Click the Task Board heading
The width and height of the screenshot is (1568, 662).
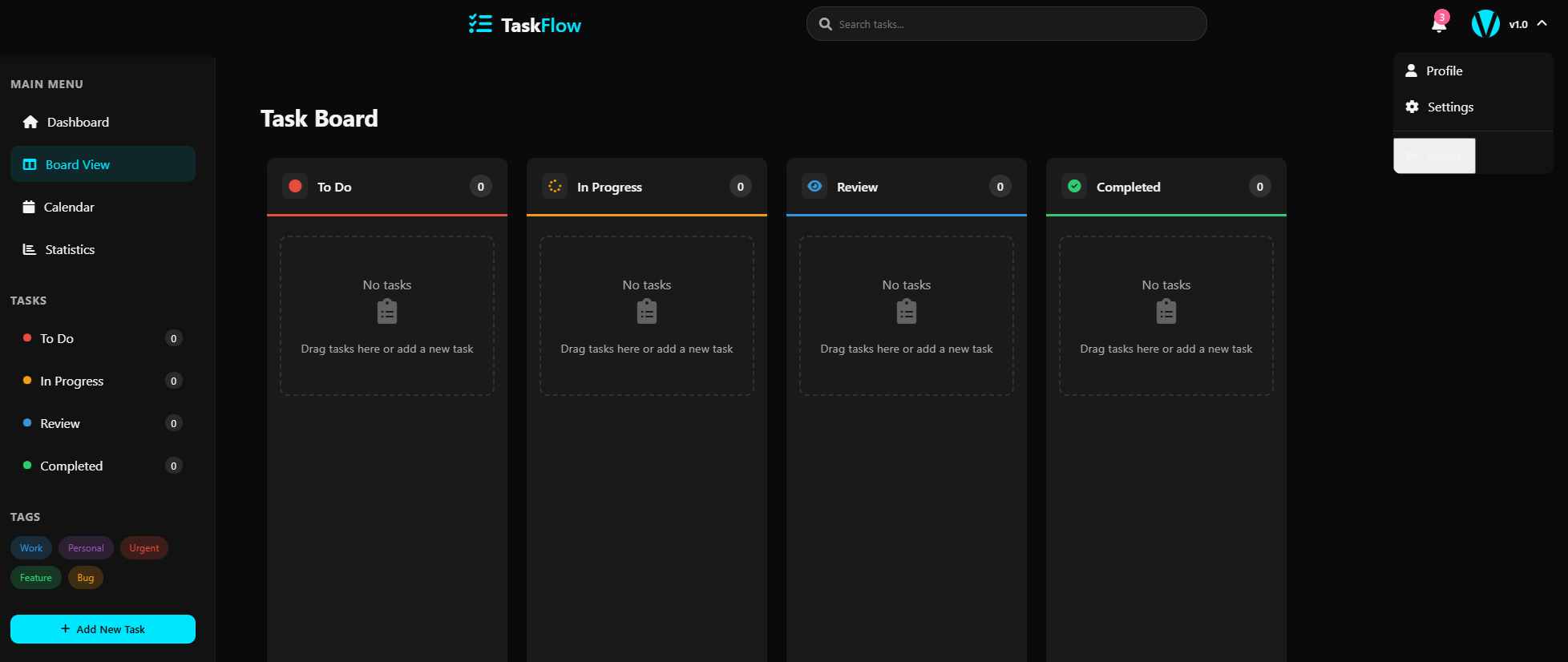click(x=319, y=119)
